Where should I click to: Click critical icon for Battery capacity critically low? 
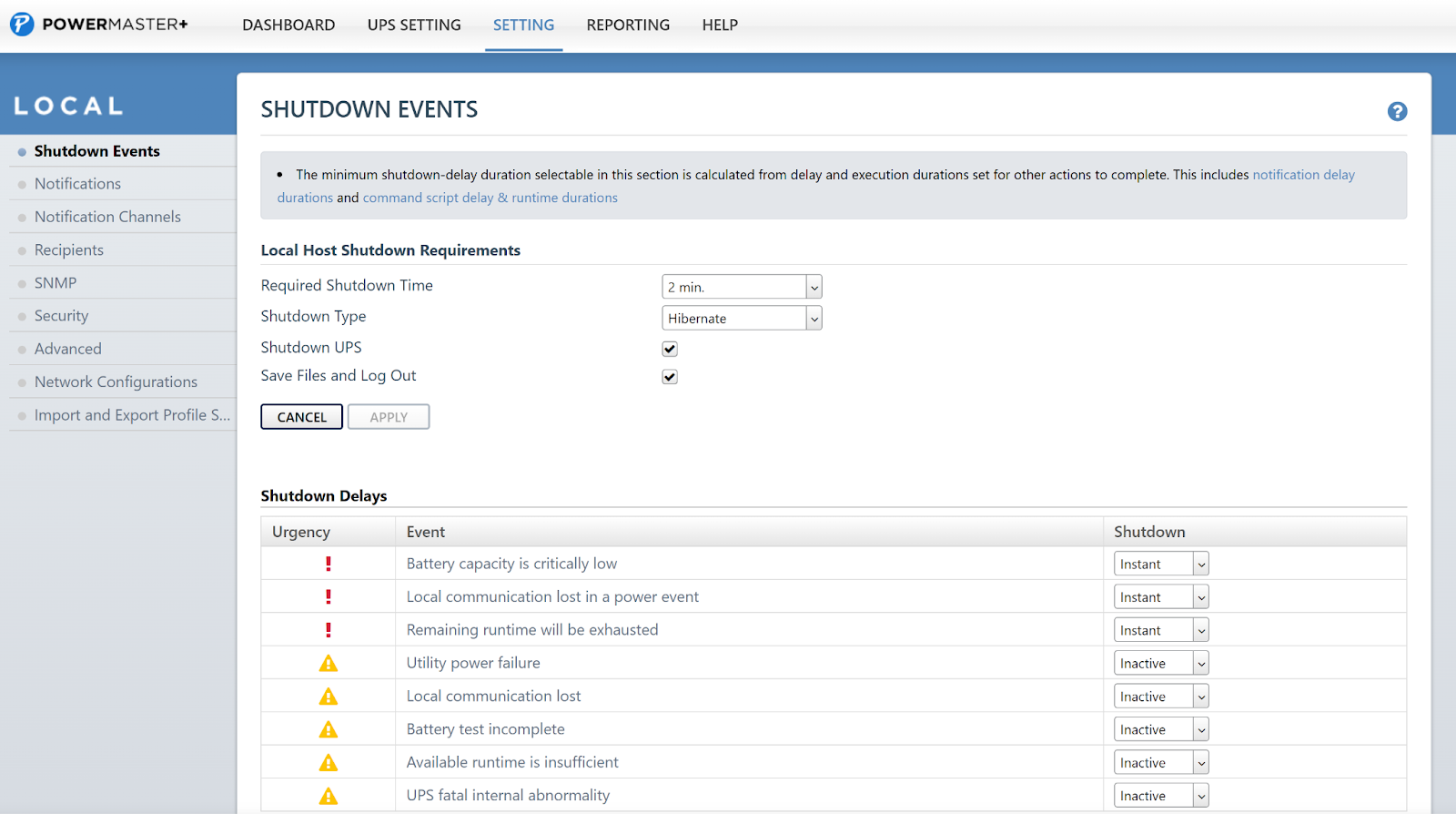[x=329, y=564]
